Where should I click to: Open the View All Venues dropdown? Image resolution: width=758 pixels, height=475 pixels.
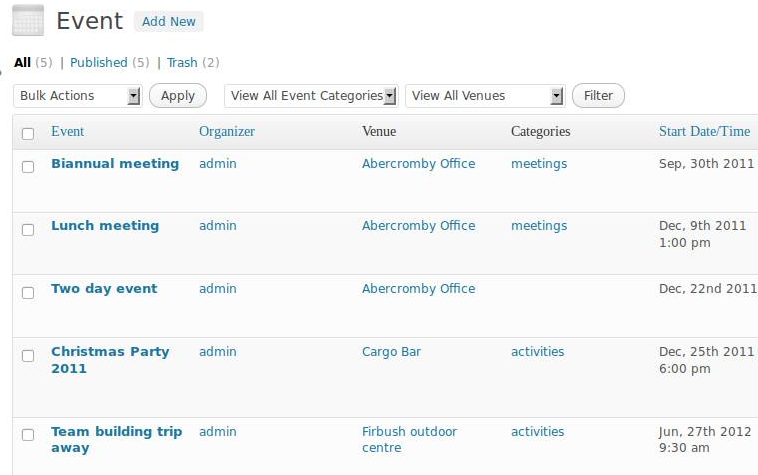485,96
